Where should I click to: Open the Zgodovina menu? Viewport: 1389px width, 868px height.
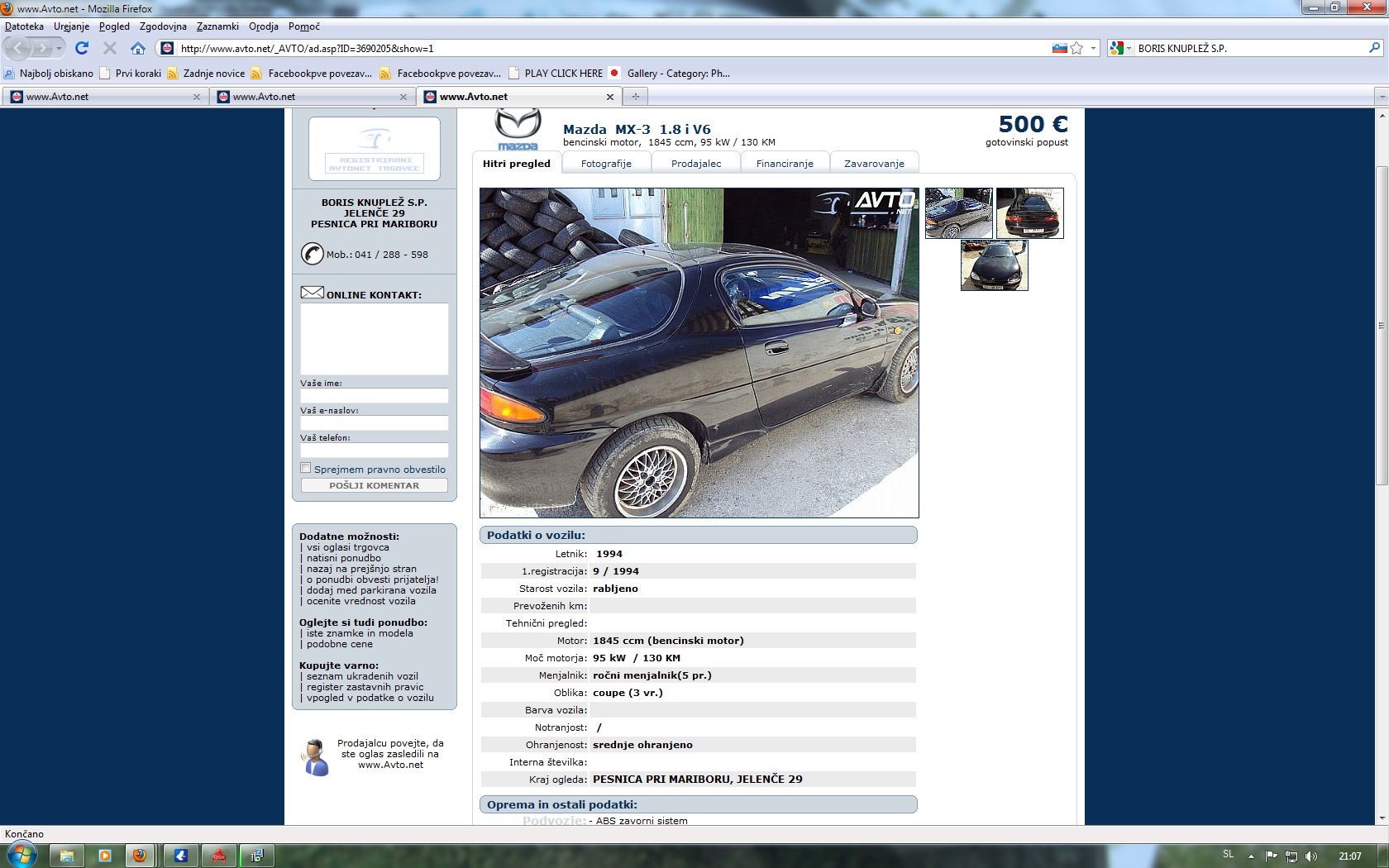tap(163, 26)
